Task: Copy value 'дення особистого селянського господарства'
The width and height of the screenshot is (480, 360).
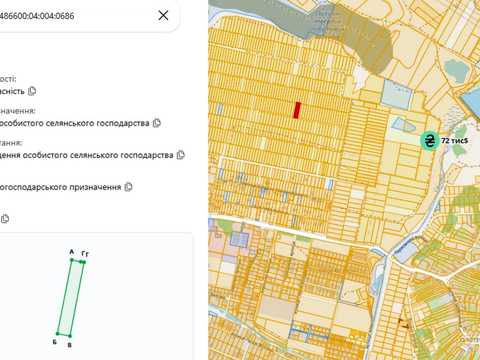Action: coord(181,155)
